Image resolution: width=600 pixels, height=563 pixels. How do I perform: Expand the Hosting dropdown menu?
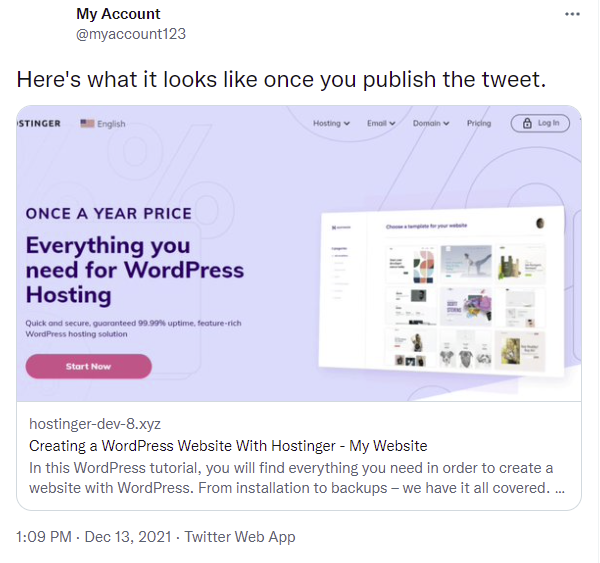click(x=331, y=123)
